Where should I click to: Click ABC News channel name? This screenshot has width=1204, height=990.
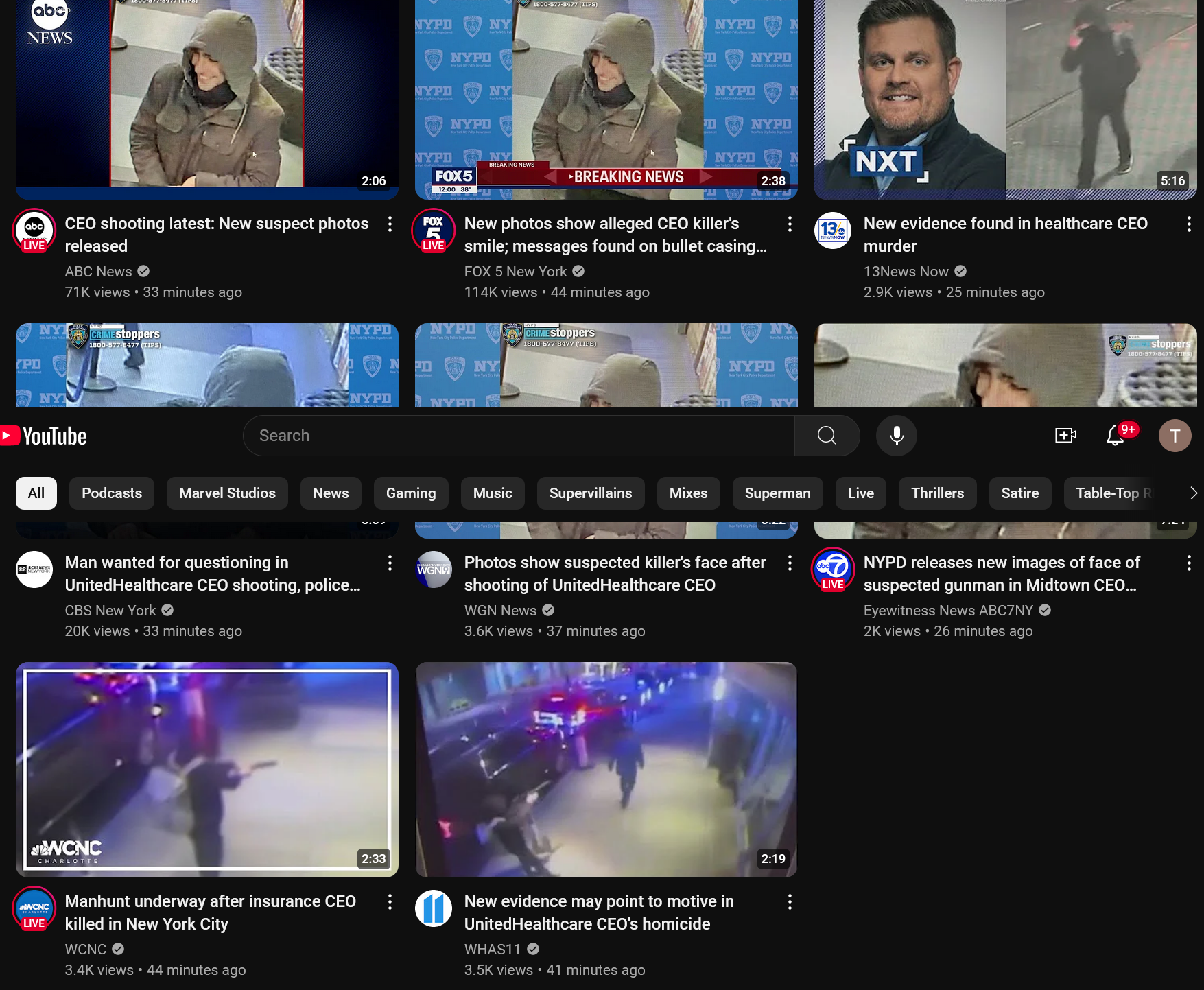[x=98, y=272]
